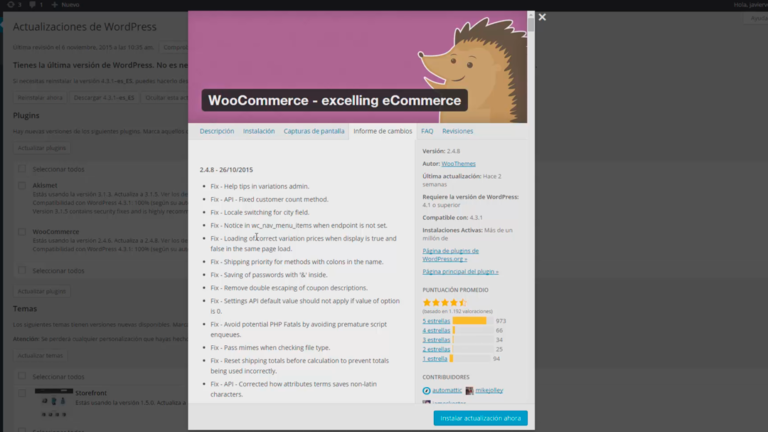This screenshot has height=432, width=768.
Task: Open the Capturas de pantalla tab
Action: pos(313,131)
